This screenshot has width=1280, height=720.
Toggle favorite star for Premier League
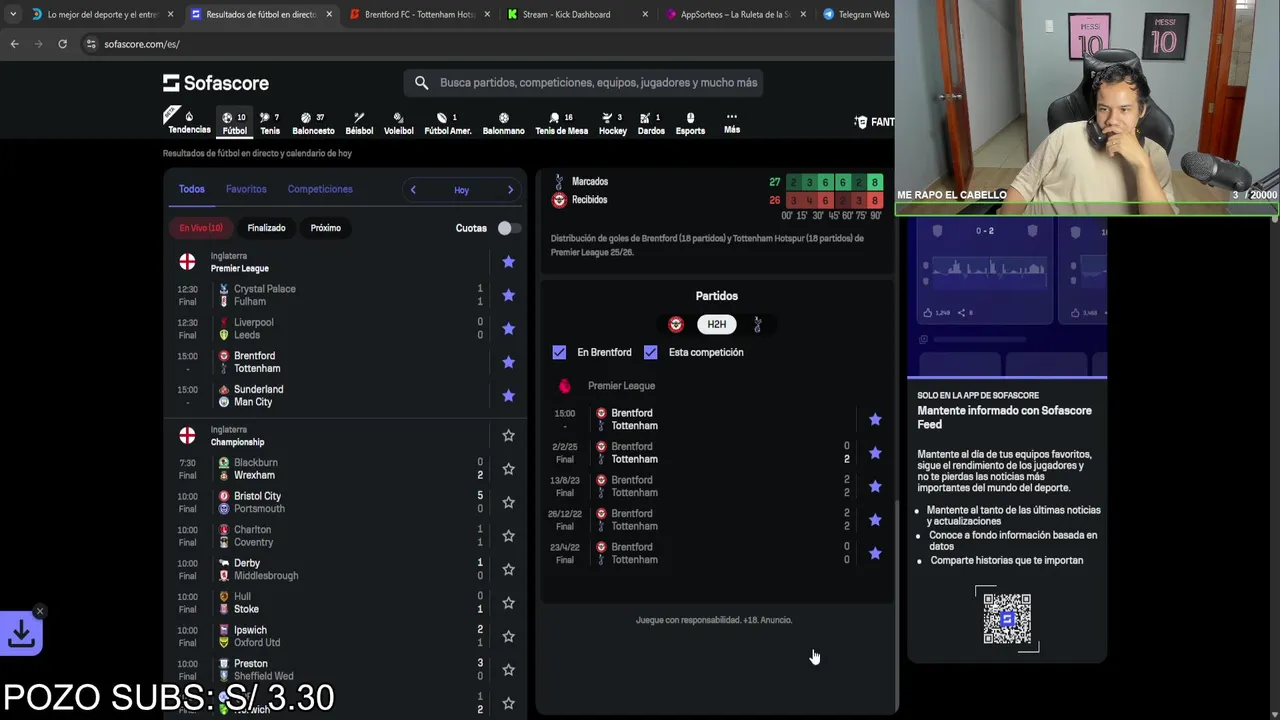[508, 262]
